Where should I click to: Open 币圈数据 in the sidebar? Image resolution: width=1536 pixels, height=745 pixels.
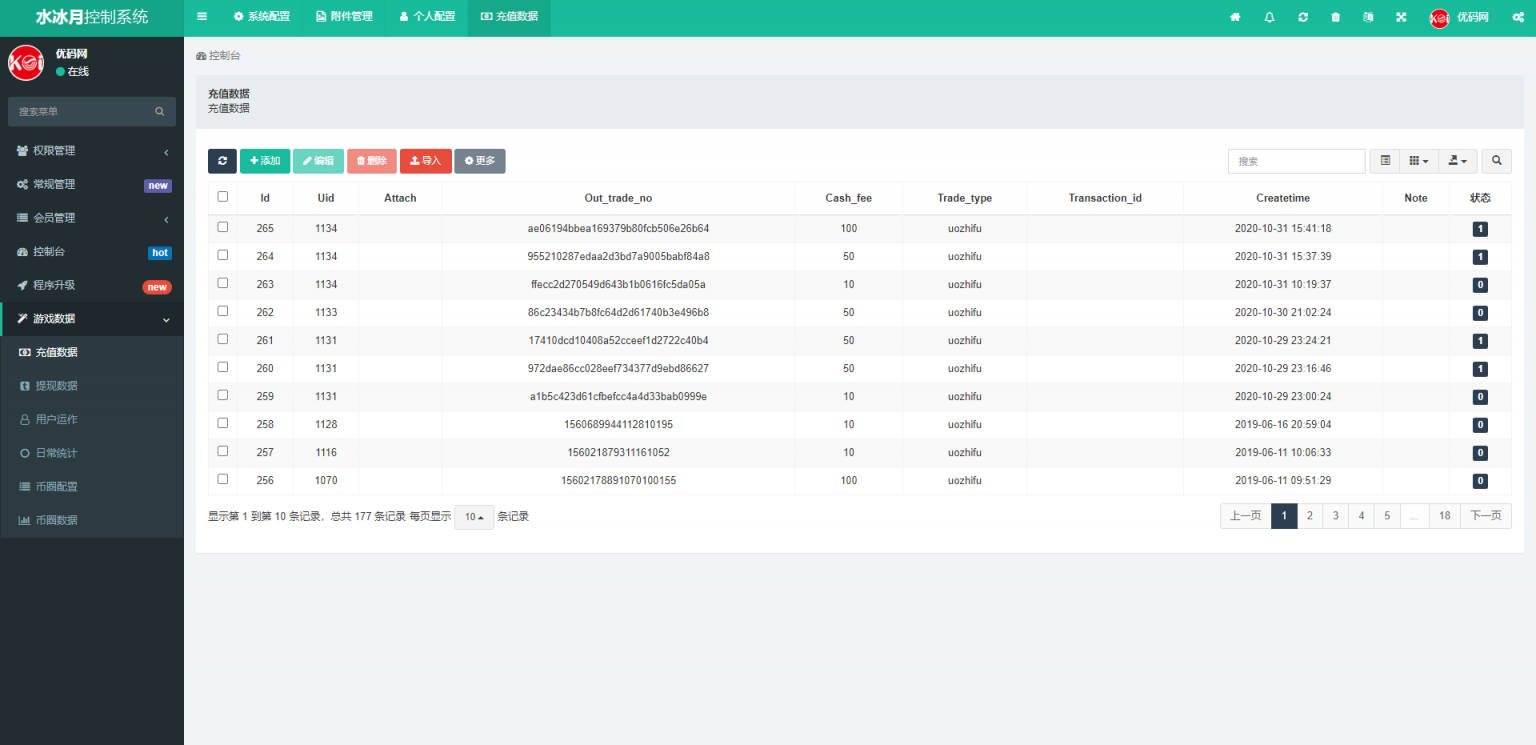(92, 520)
